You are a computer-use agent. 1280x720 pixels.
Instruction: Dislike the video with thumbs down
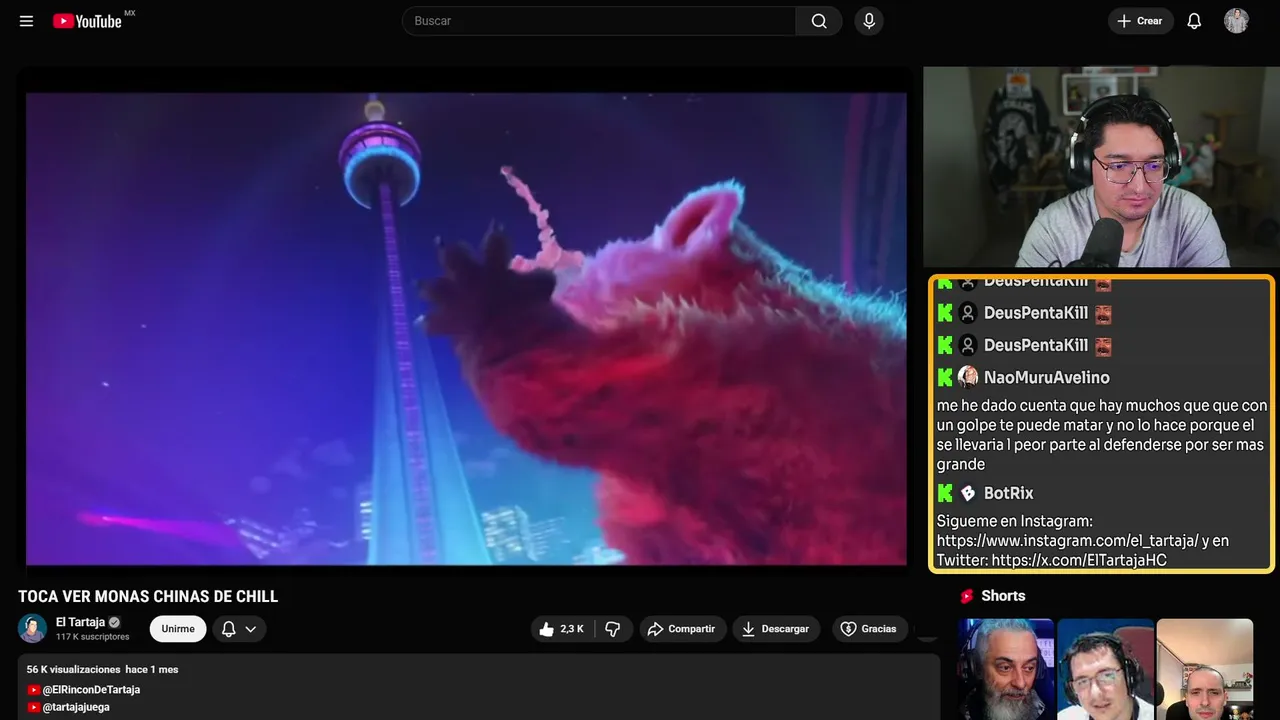coord(613,629)
